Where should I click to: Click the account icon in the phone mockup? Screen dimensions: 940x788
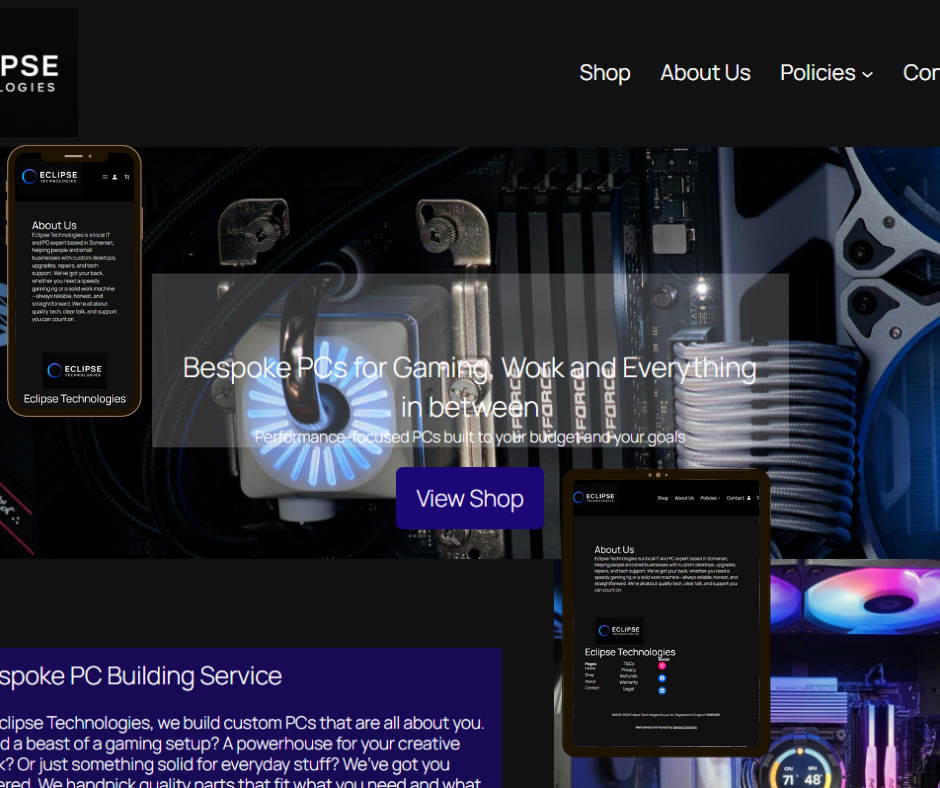(115, 177)
